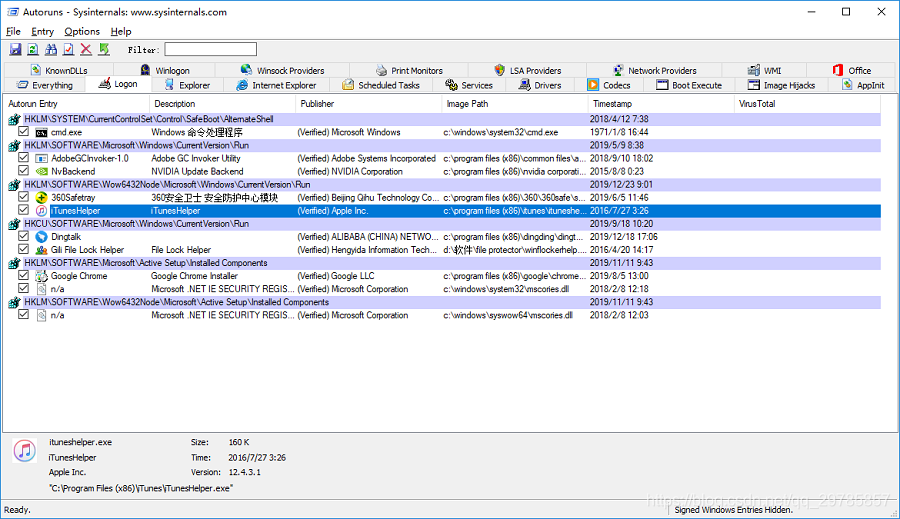Uncheck the Google Chrome entry checkbox
The image size is (900, 519).
pos(24,275)
